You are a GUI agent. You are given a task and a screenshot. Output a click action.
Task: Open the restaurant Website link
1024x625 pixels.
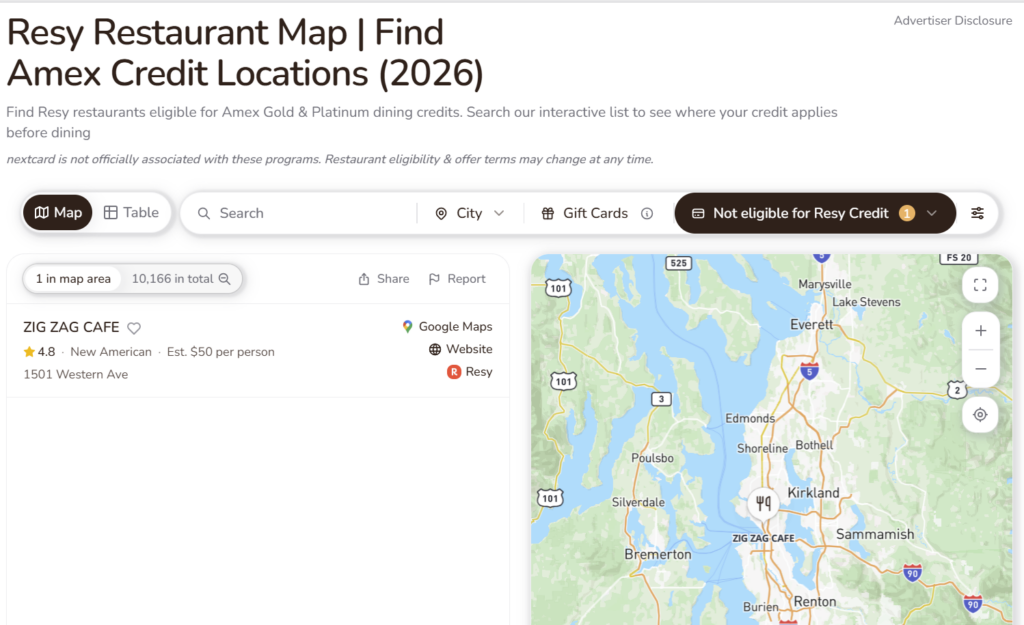pyautogui.click(x=460, y=349)
